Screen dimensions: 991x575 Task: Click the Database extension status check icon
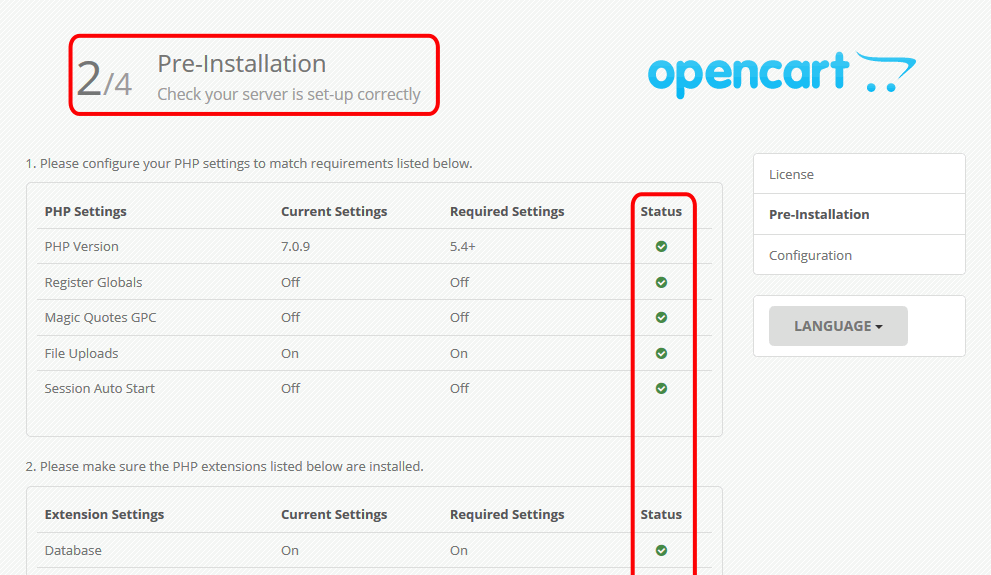[661, 550]
